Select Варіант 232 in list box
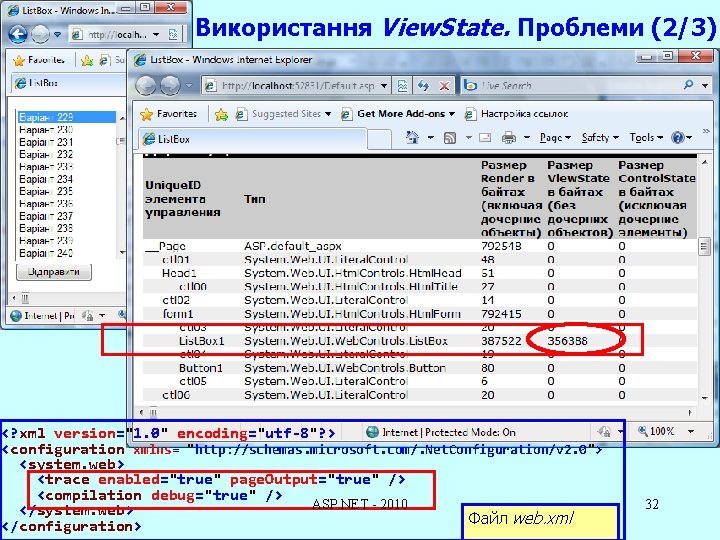The width and height of the screenshot is (720, 540). point(67,154)
